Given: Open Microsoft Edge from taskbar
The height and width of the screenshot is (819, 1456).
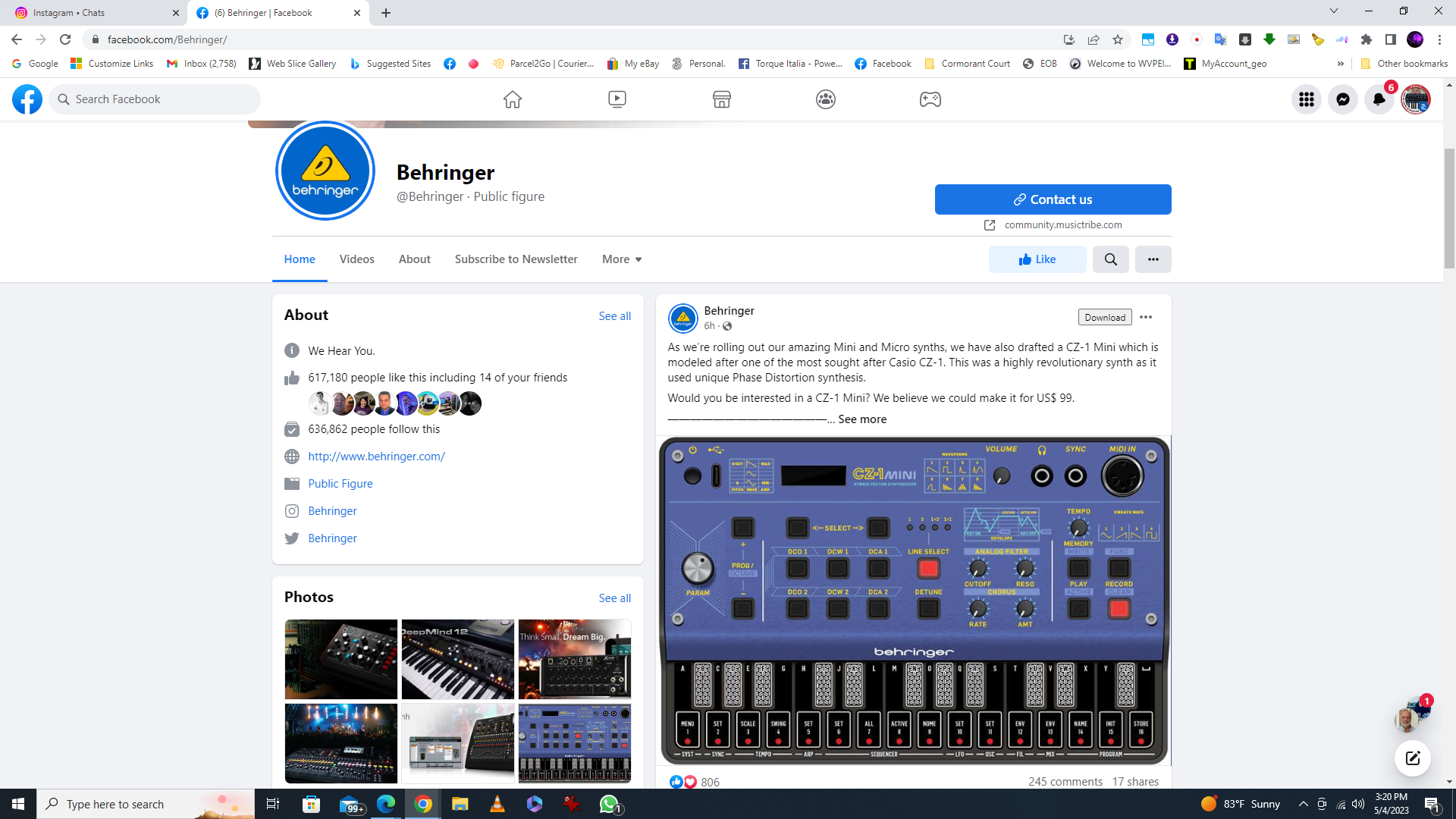Looking at the screenshot, I should 386,804.
